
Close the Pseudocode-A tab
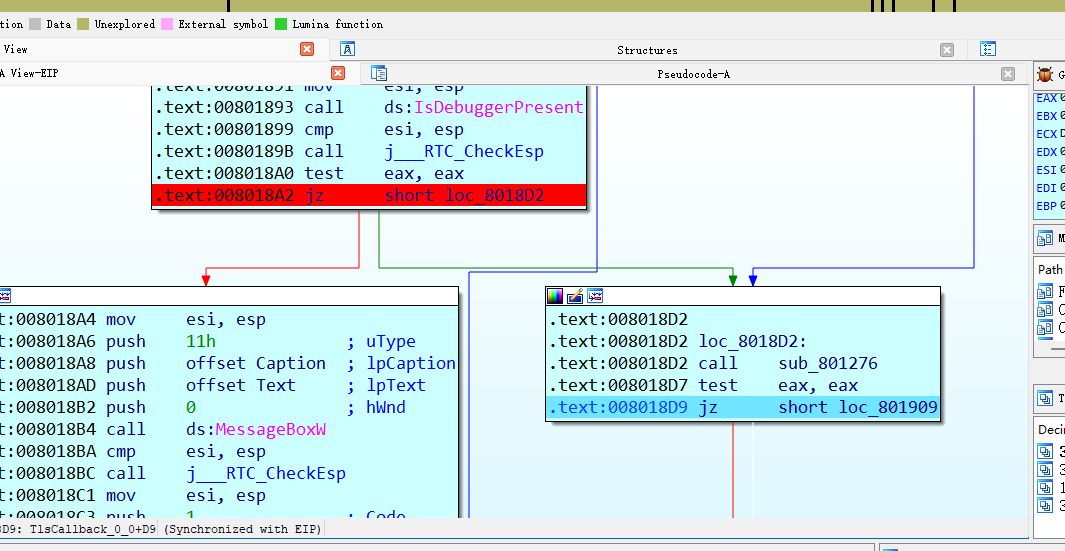(1008, 74)
